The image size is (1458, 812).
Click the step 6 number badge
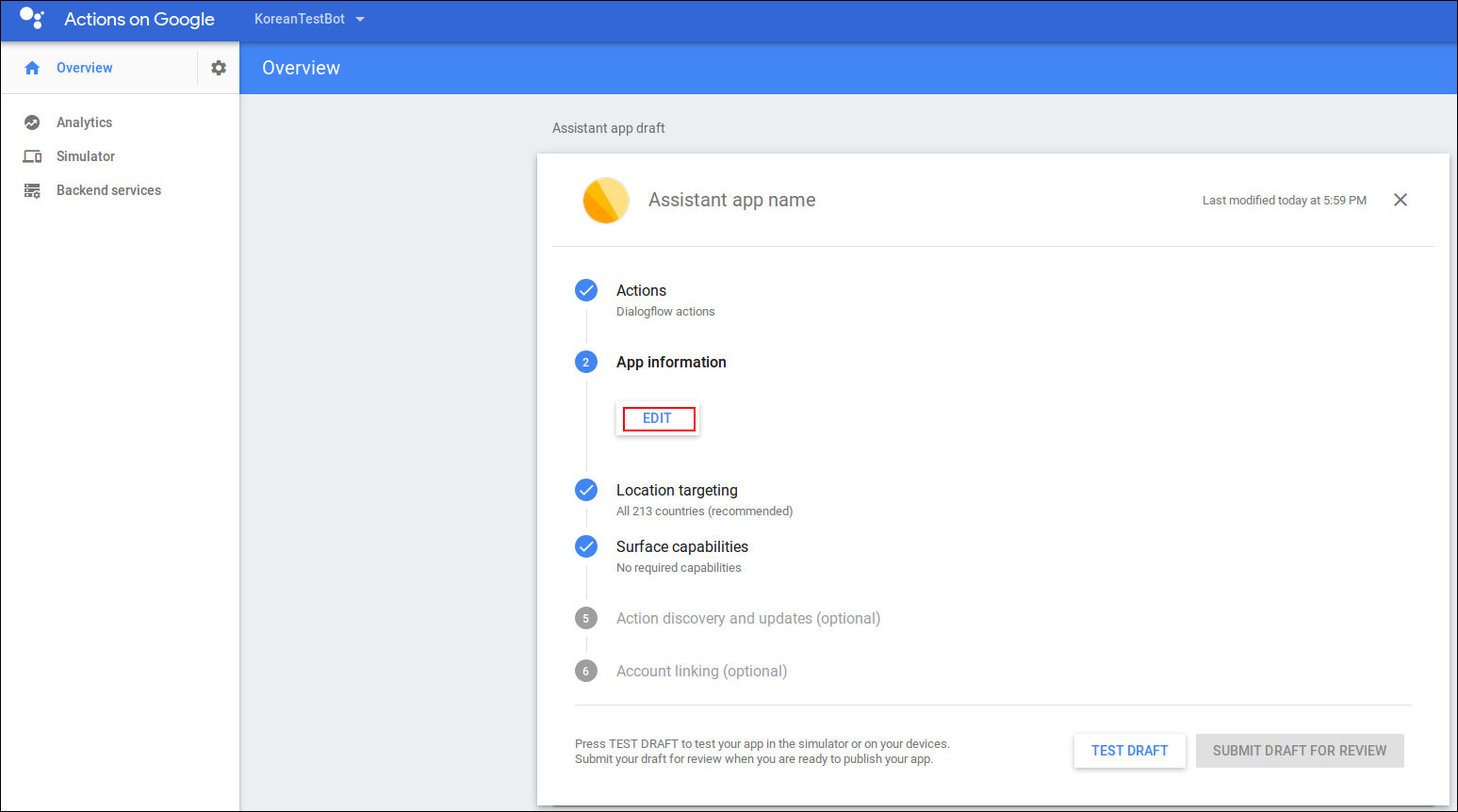(x=586, y=671)
